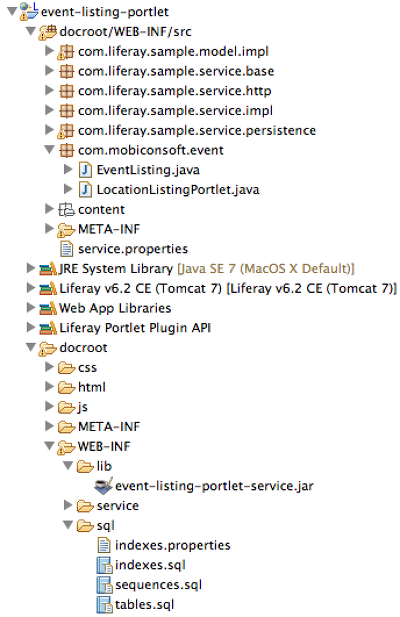Click the tables.sql file icon
Image resolution: width=400 pixels, height=617 pixels.
point(104,605)
